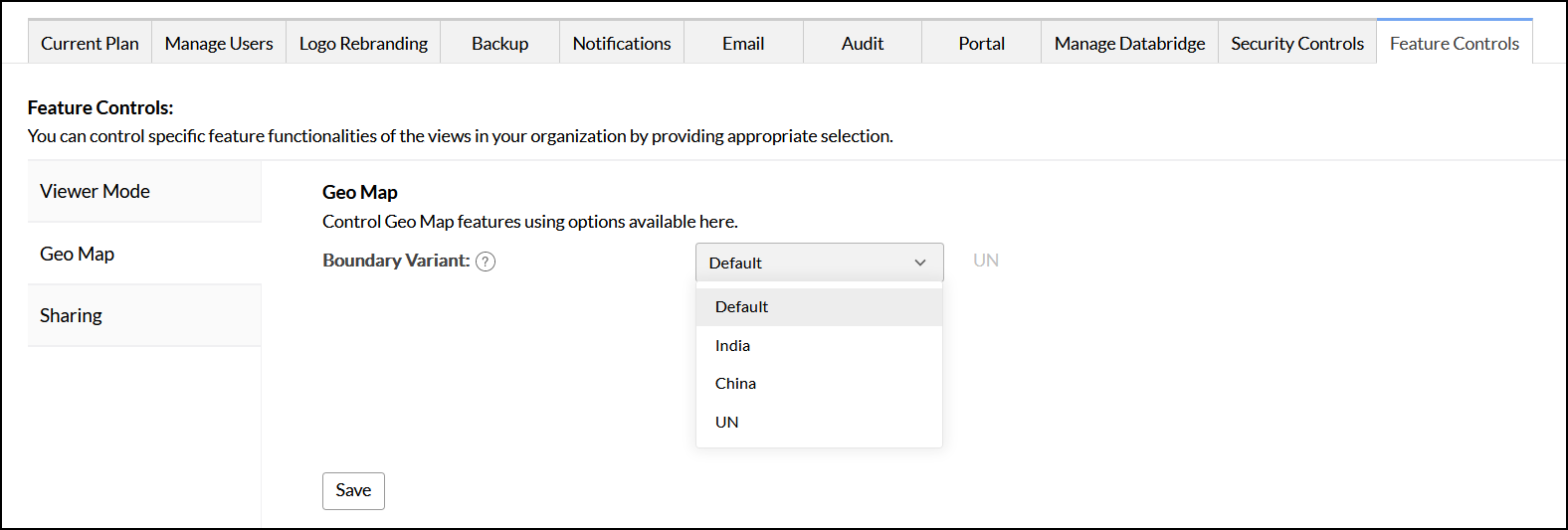Go to the Security Controls tab
The image size is (1568, 530).
tap(1297, 44)
